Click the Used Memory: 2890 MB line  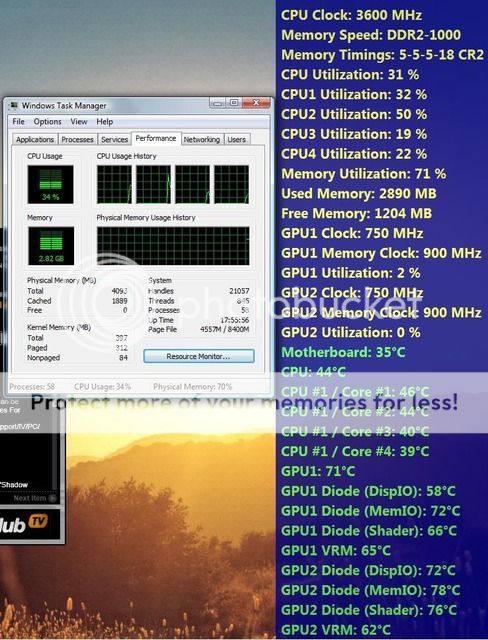pyautogui.click(x=359, y=193)
